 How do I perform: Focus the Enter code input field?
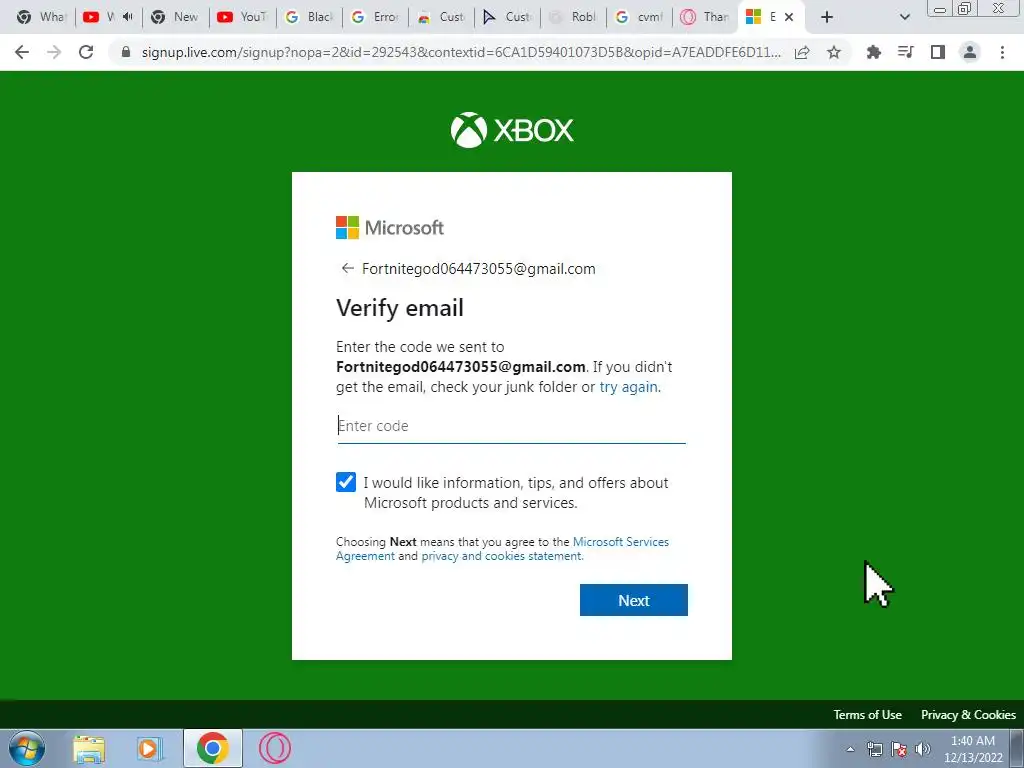[511, 426]
